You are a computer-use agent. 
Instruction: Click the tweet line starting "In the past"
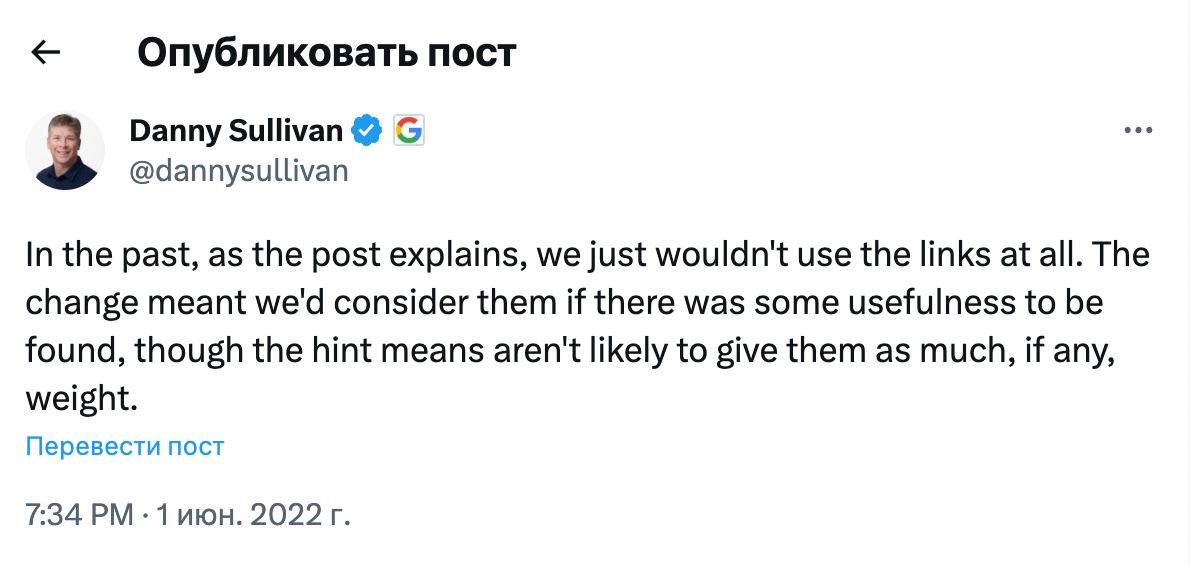click(x=586, y=256)
